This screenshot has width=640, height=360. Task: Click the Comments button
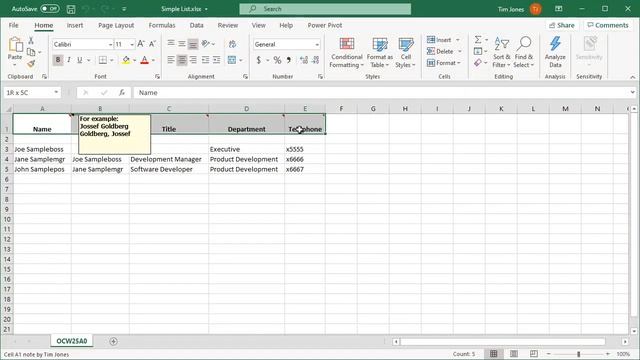pyautogui.click(x=608, y=25)
